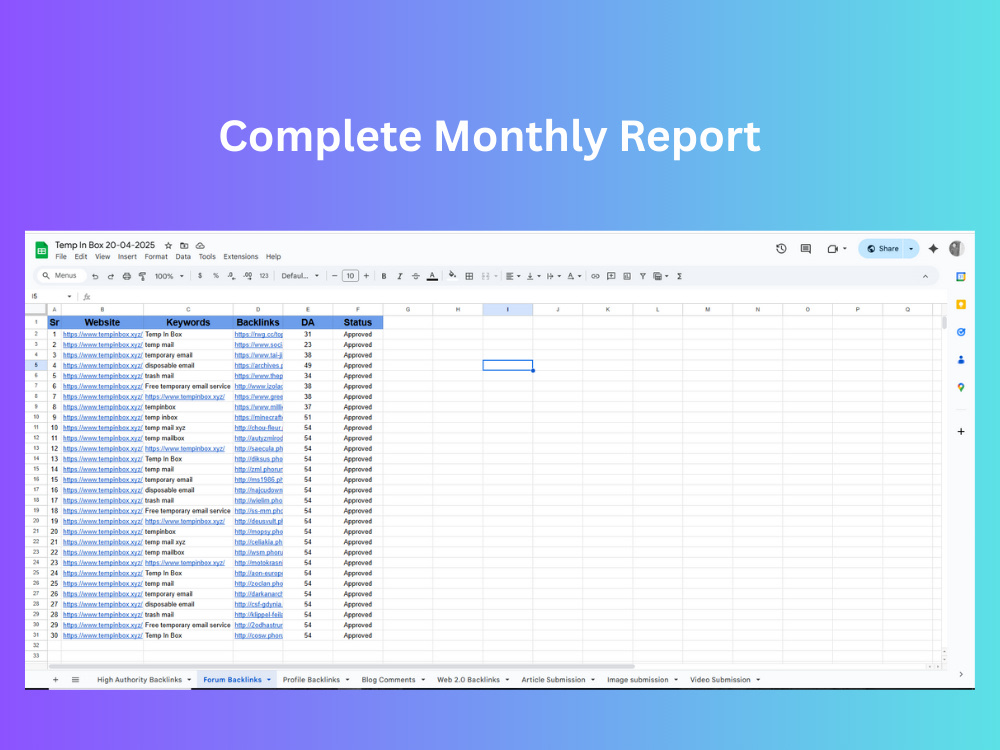This screenshot has height=750, width=1000.
Task: Increase the font size
Action: 366,276
